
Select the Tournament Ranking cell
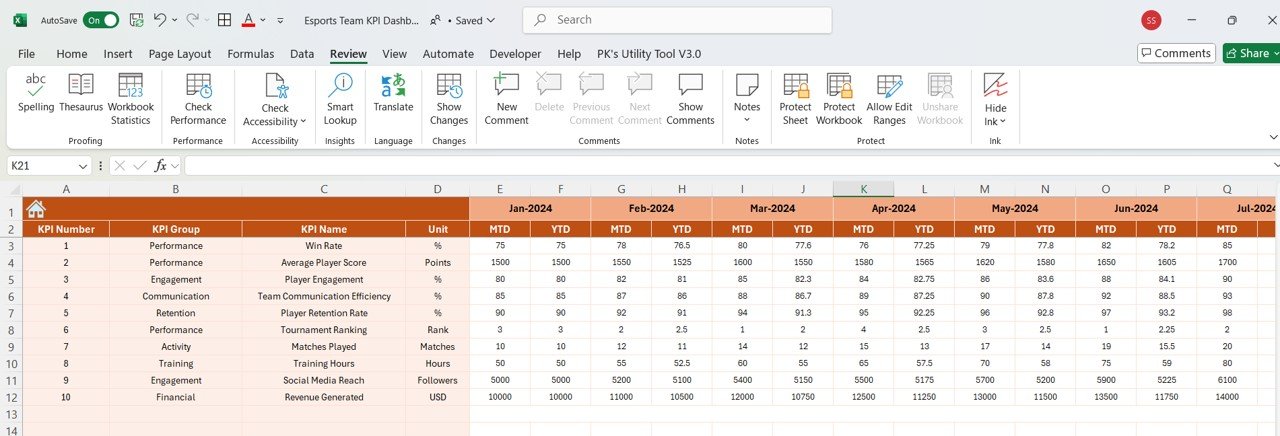click(x=324, y=330)
